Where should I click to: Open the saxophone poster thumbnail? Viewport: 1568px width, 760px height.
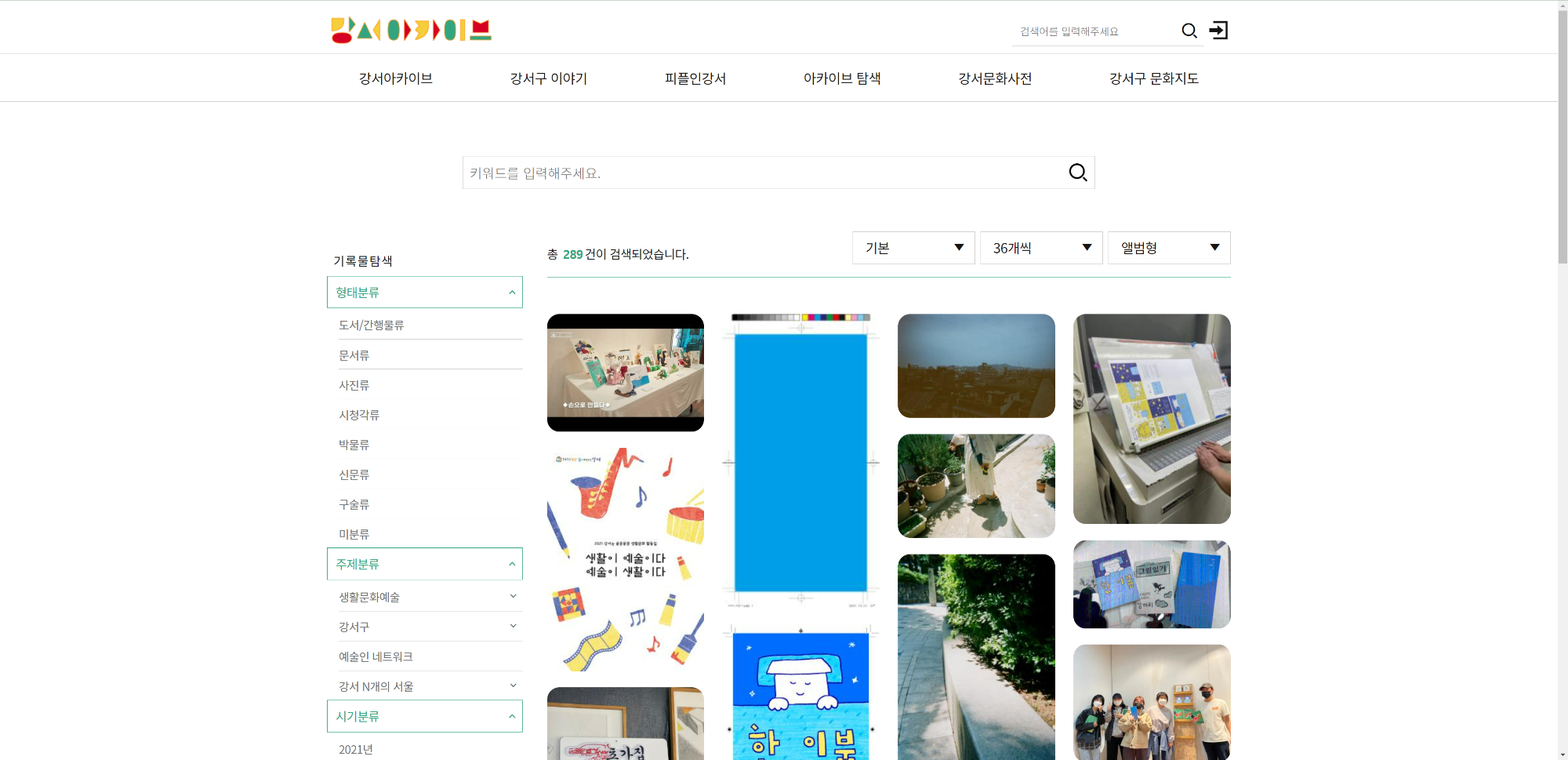point(625,559)
